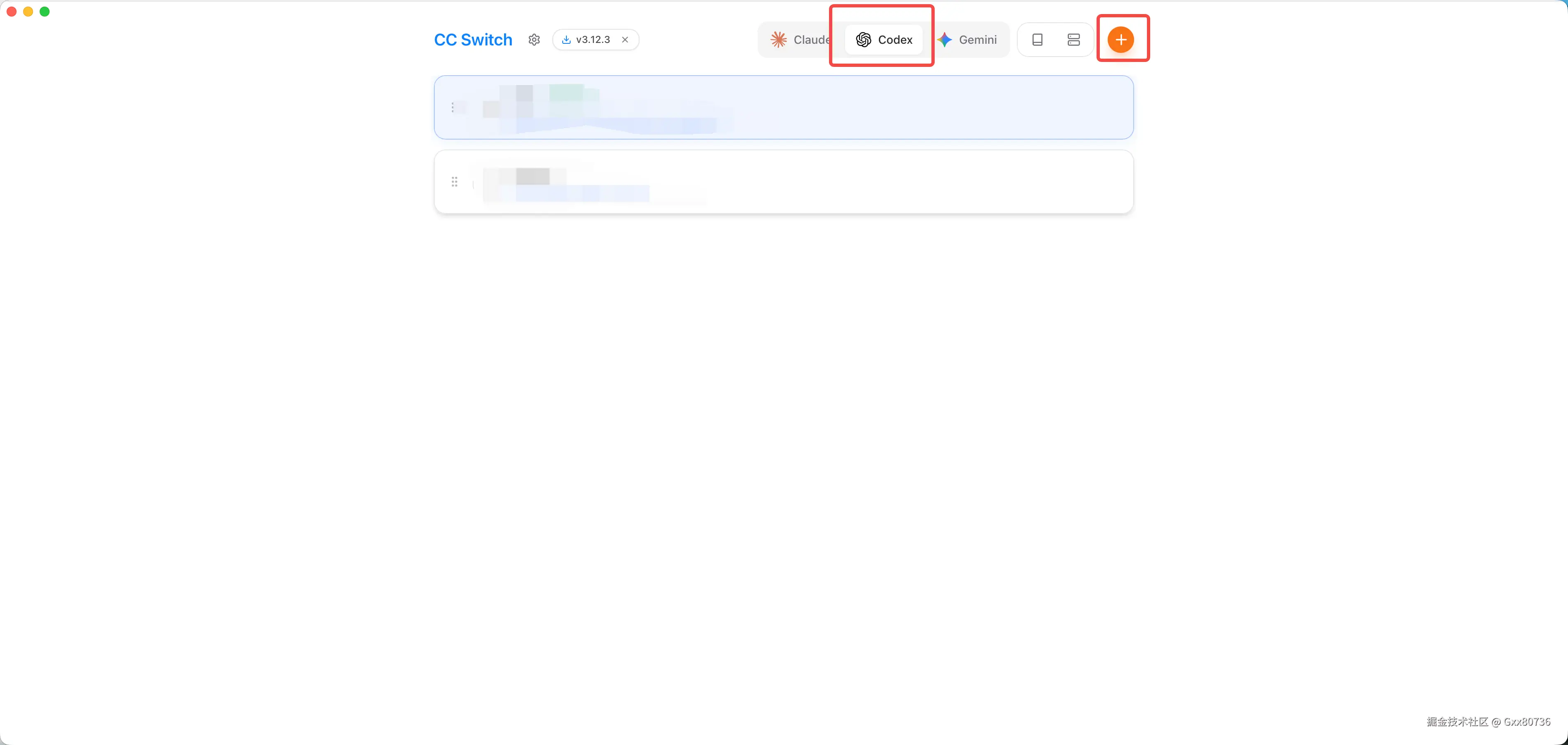
Task: Click the orange plus add-provider button
Action: tap(1120, 40)
